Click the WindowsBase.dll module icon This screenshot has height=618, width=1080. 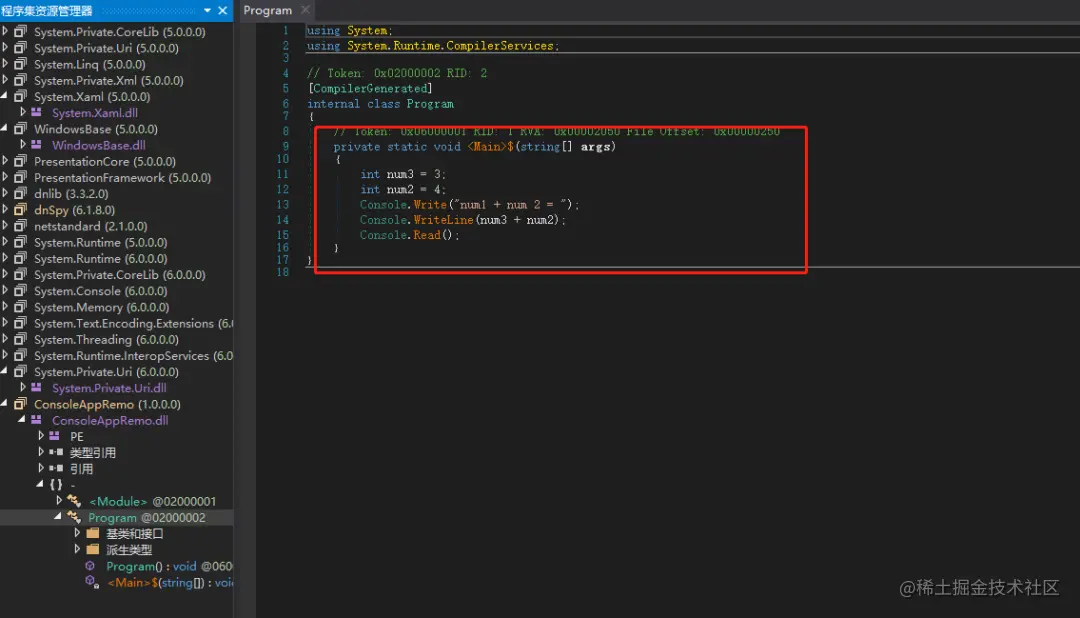tap(37, 145)
